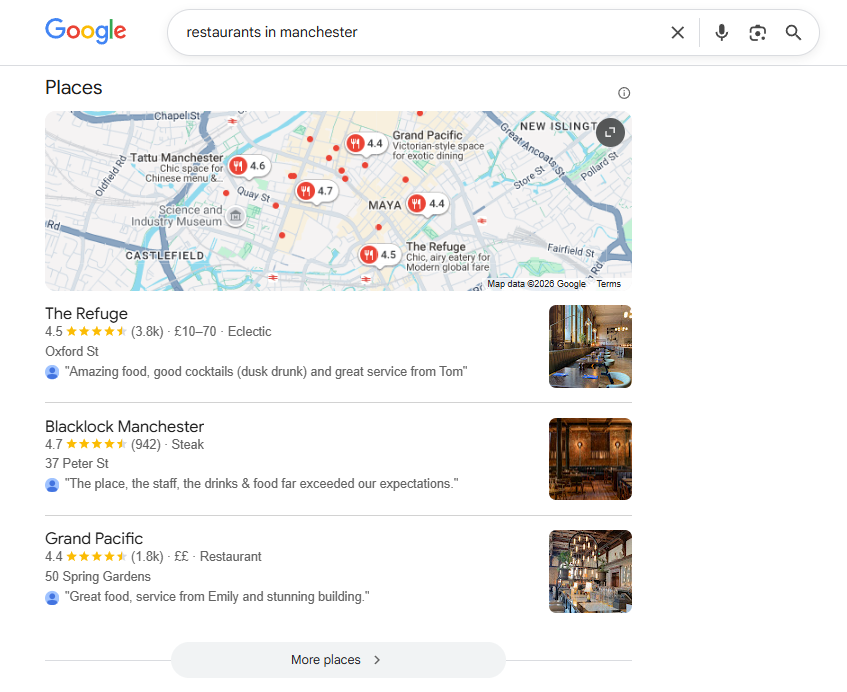Click review "The place, the staff, the drinks"

pyautogui.click(x=261, y=483)
